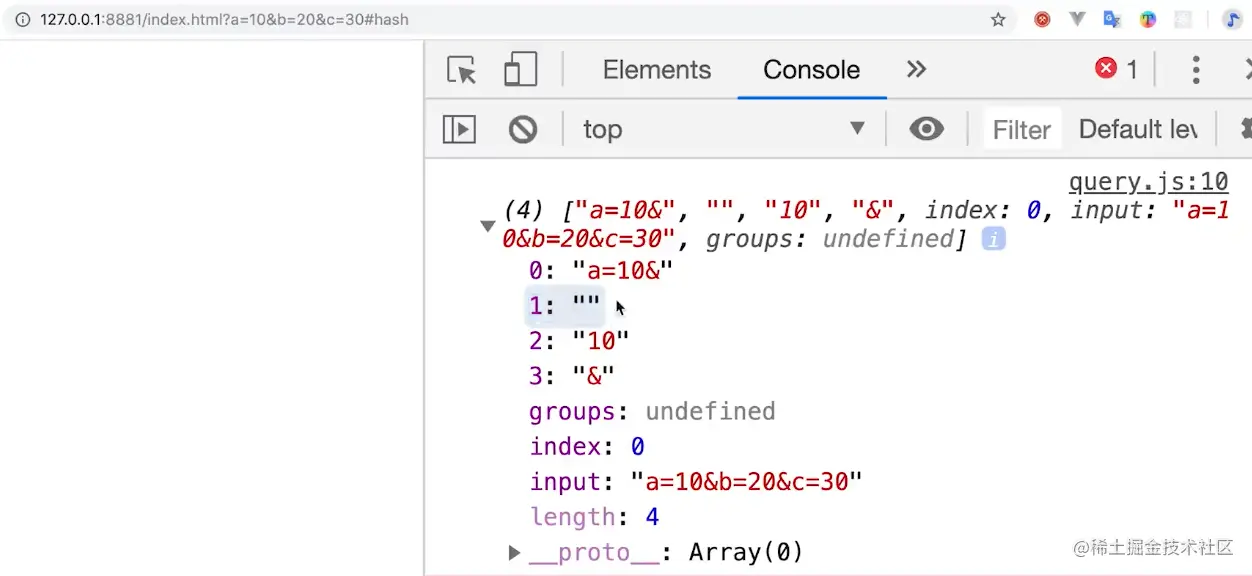Screen dimensions: 1252x576
Task: Clear the console with the ban icon
Action: [523, 129]
